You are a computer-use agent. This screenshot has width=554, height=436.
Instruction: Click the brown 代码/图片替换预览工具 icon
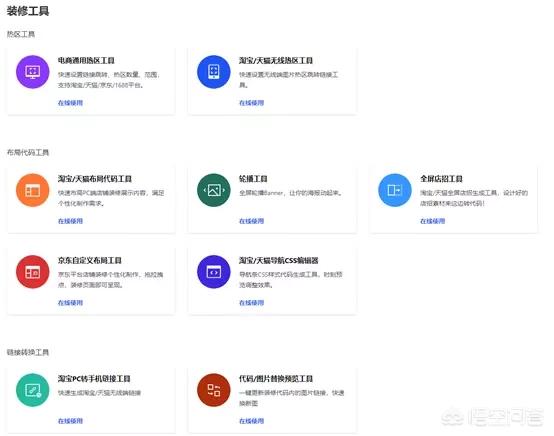point(213,390)
